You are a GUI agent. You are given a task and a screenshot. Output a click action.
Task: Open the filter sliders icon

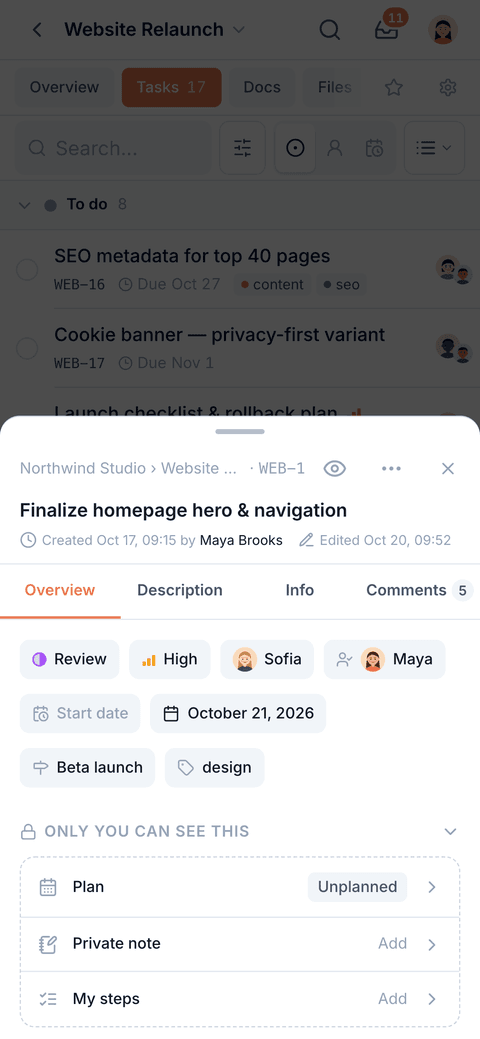243,148
